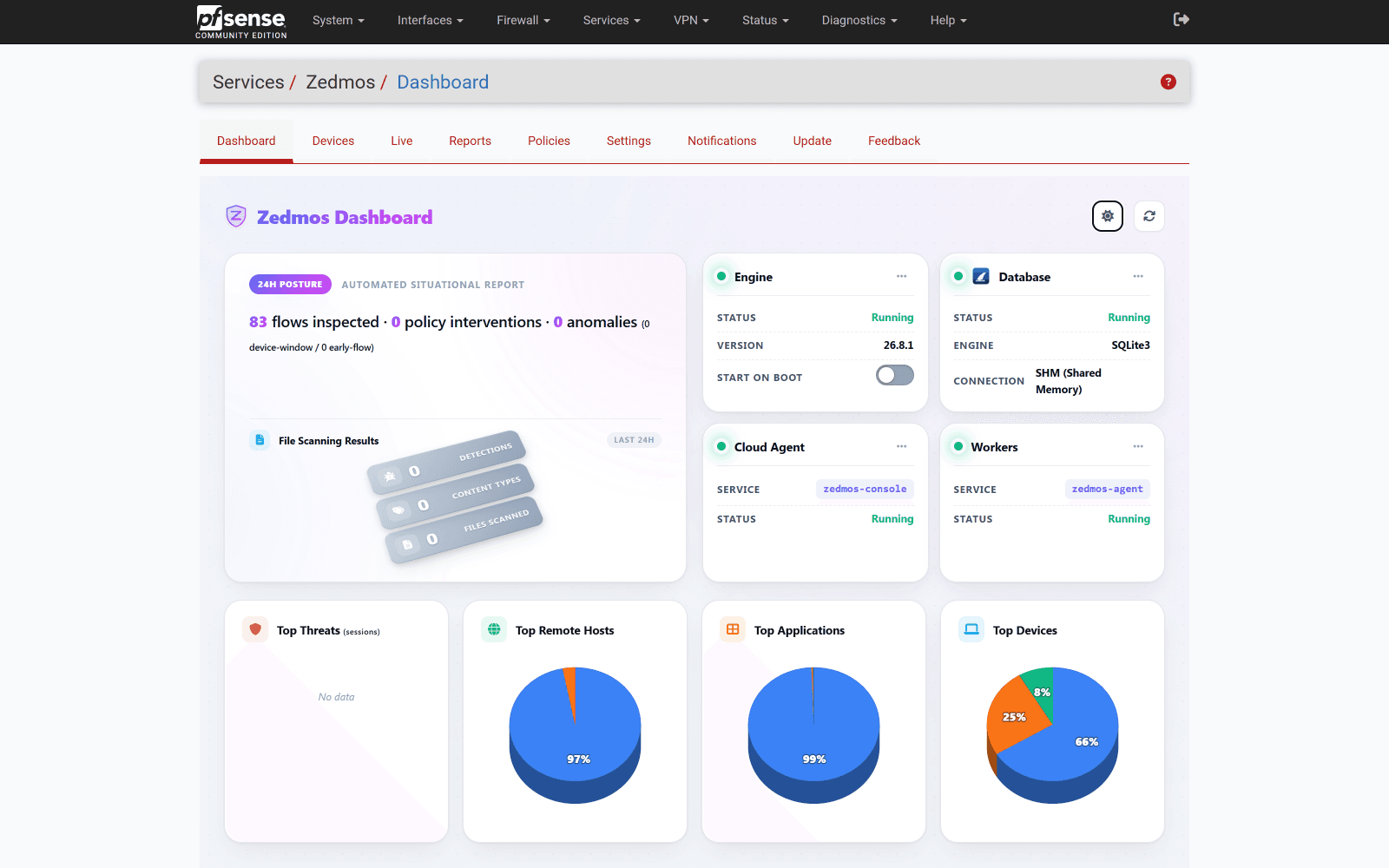The height and width of the screenshot is (868, 1389).
Task: Open the Database card options menu
Action: pos(1138,276)
